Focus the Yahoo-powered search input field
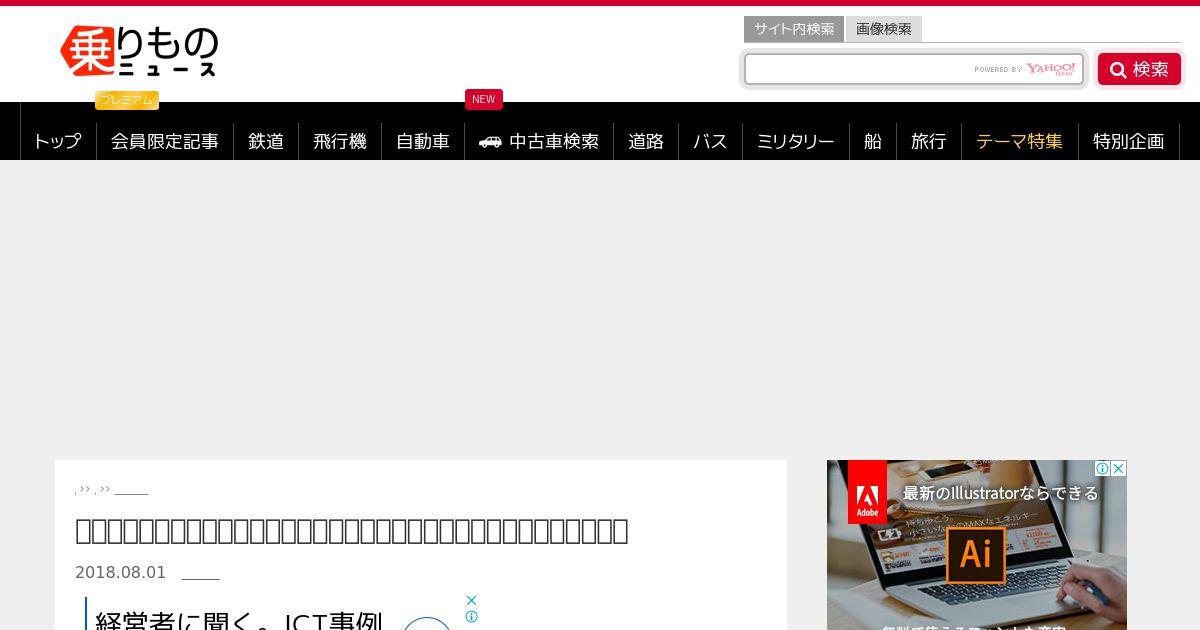The width and height of the screenshot is (1200, 630). pyautogui.click(x=913, y=69)
